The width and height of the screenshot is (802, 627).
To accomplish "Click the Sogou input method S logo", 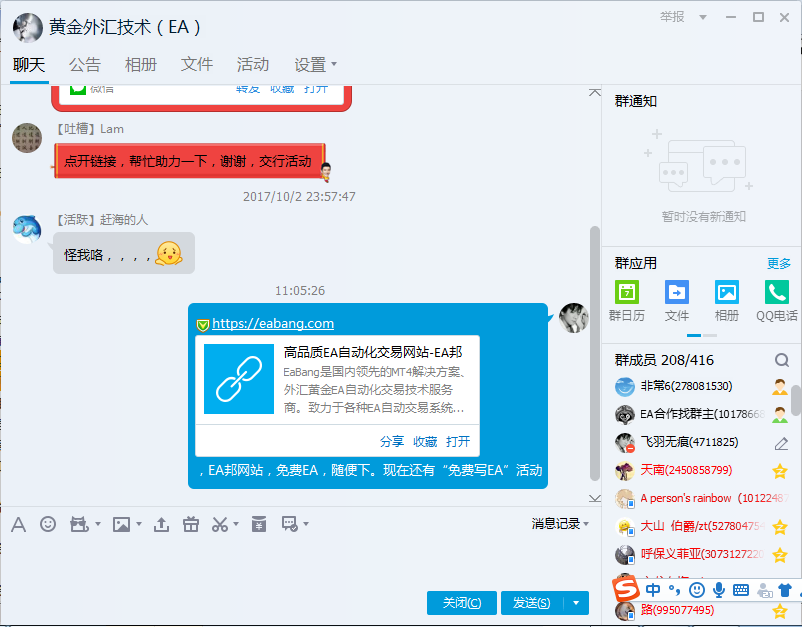I will (627, 589).
